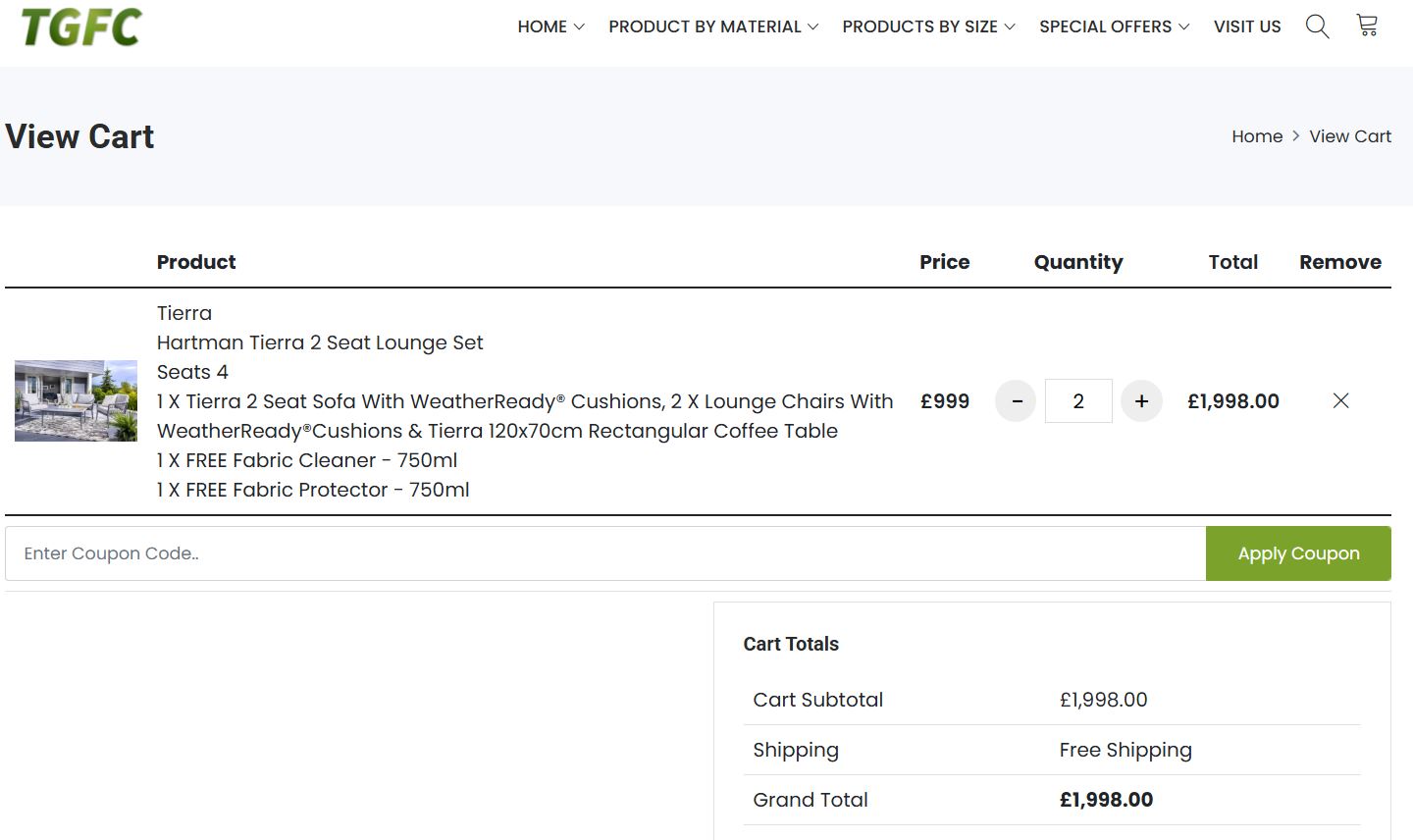Click the Hartman Tierra product title
This screenshot has height=840, width=1413.
coord(320,342)
